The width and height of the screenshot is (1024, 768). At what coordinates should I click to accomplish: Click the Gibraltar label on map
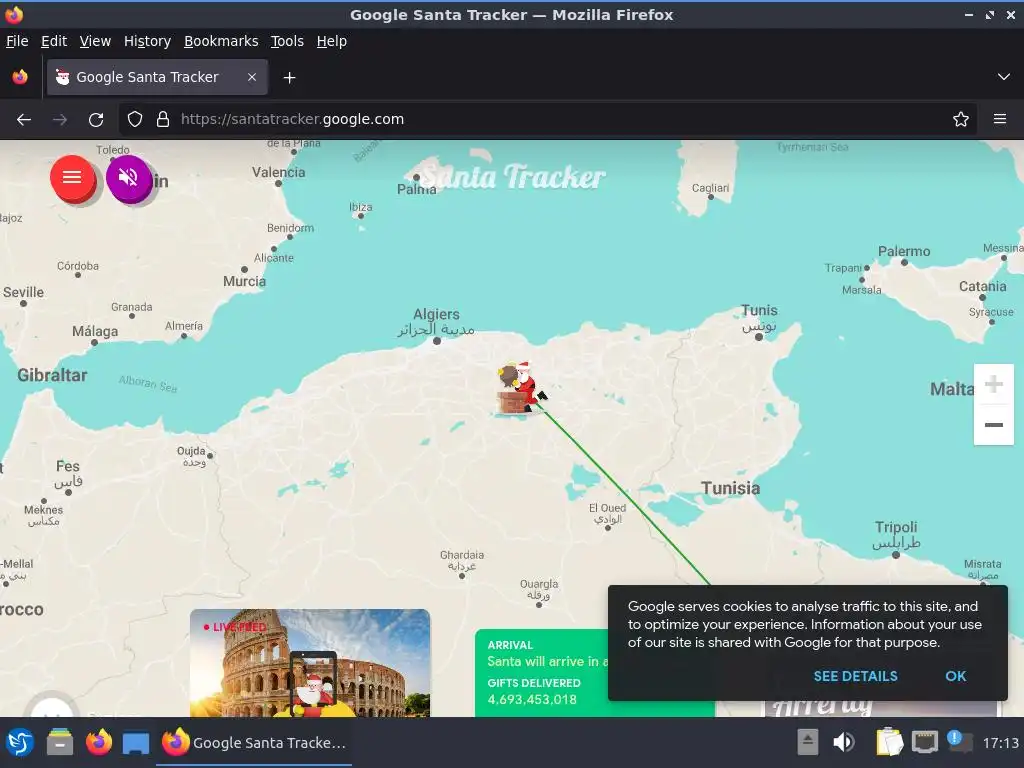52,376
